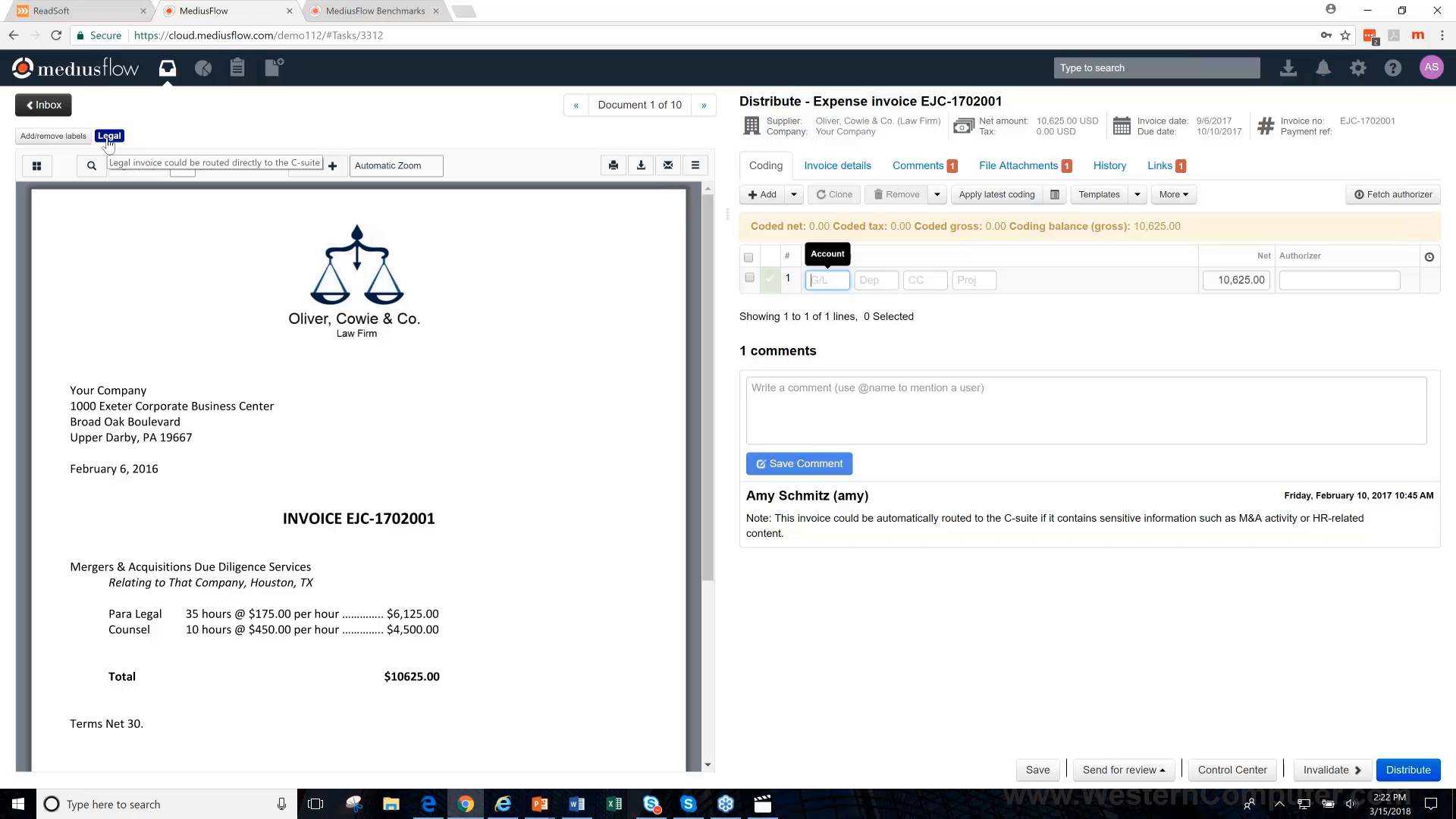Open the clipboard tasks icon in top bar
Viewport: 1456px width, 819px height.
click(237, 67)
